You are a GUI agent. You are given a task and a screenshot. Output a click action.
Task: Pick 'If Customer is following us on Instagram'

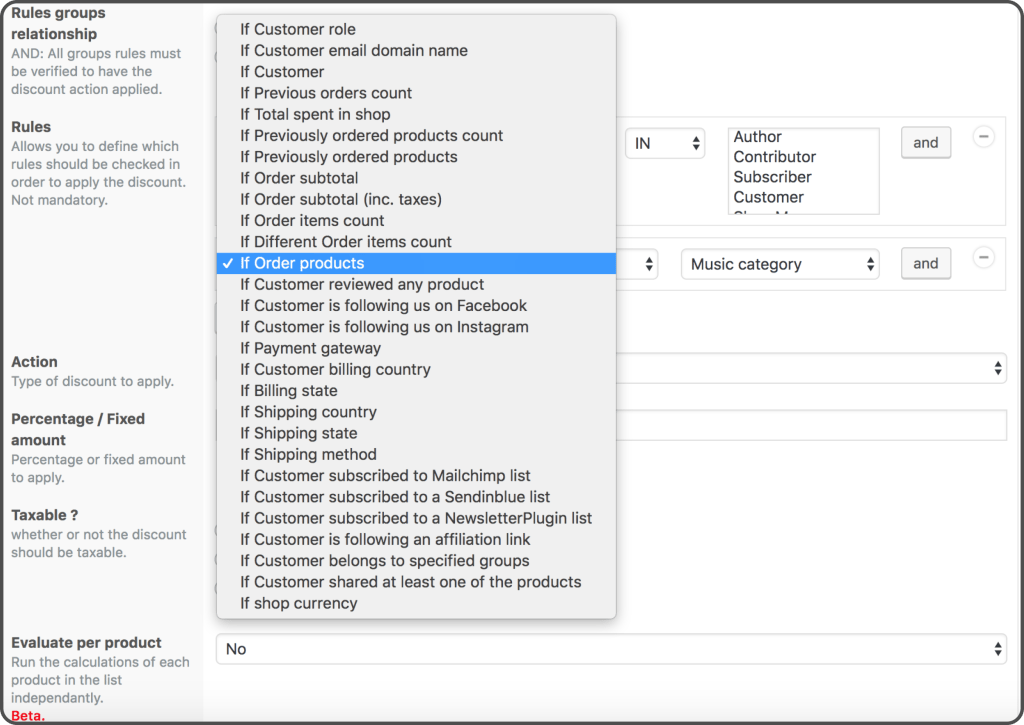point(384,327)
